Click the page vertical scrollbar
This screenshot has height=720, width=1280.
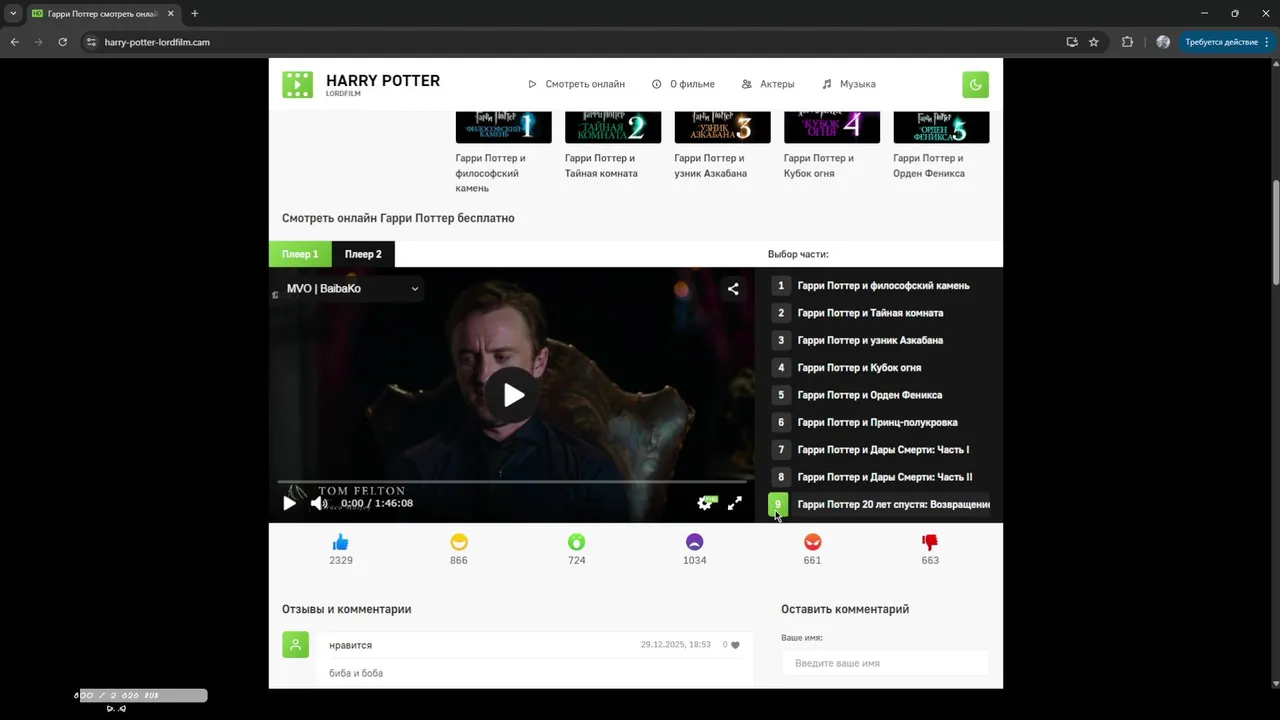pos(1275,232)
